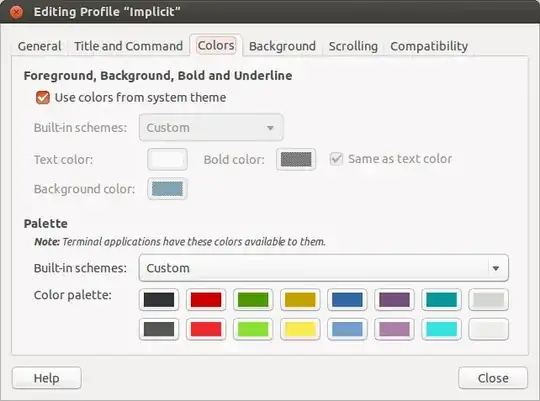Open the dark blue palette swatch

point(347,300)
